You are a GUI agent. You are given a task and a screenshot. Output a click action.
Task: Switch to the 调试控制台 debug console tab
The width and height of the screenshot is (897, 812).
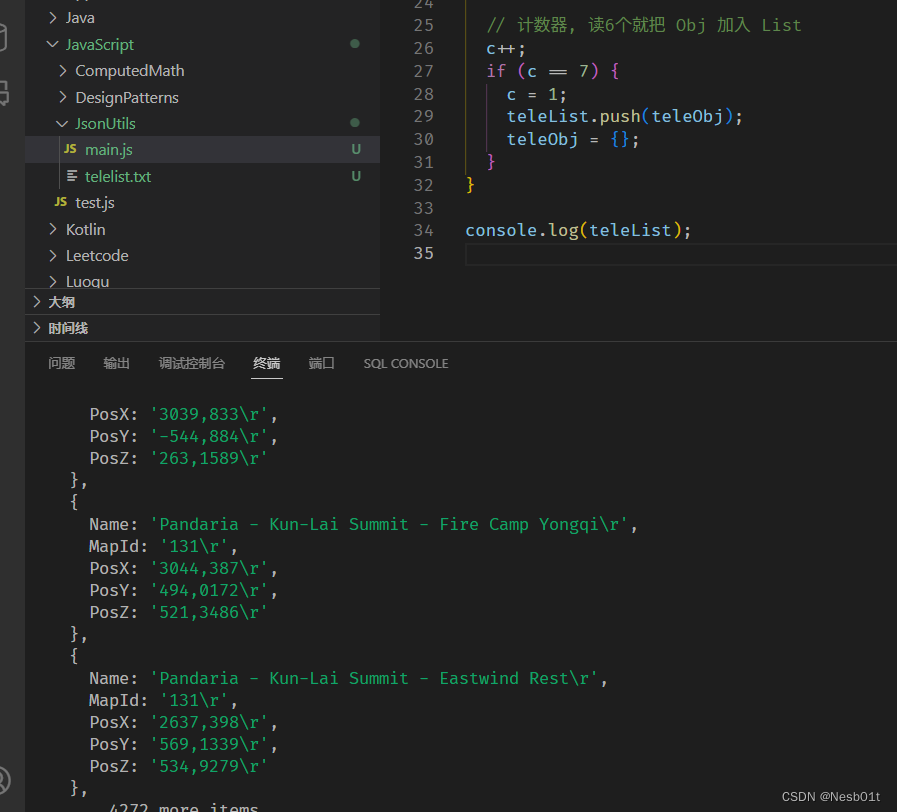192,363
